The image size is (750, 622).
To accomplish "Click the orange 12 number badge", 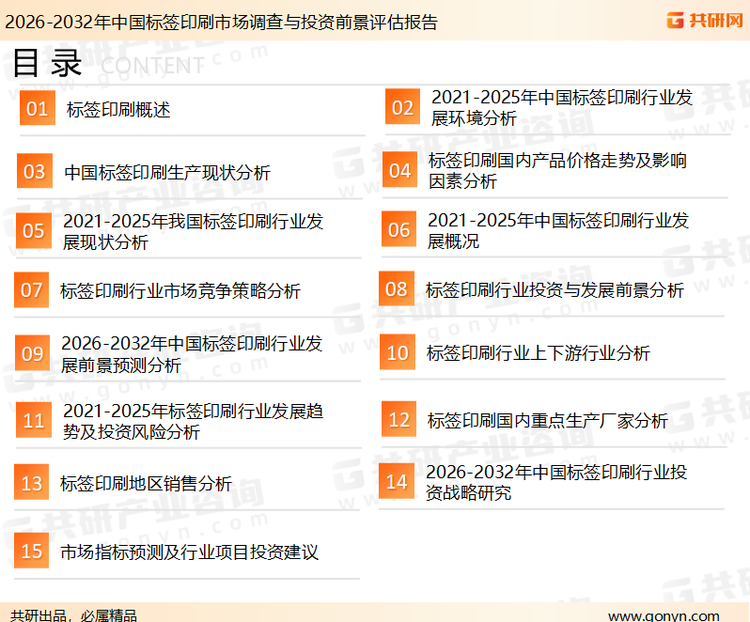I will pos(399,419).
